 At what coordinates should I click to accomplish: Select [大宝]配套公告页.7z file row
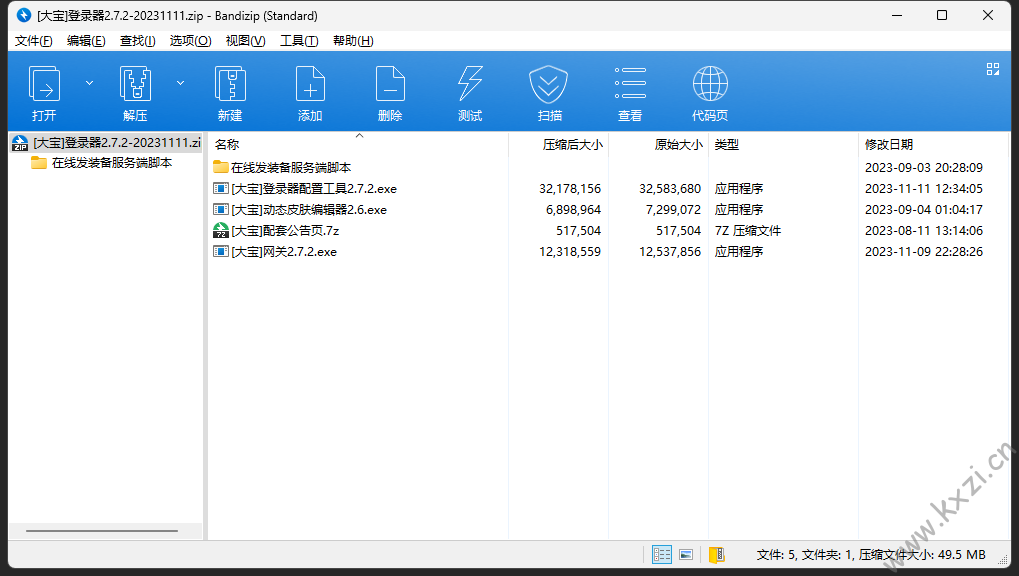[608, 230]
